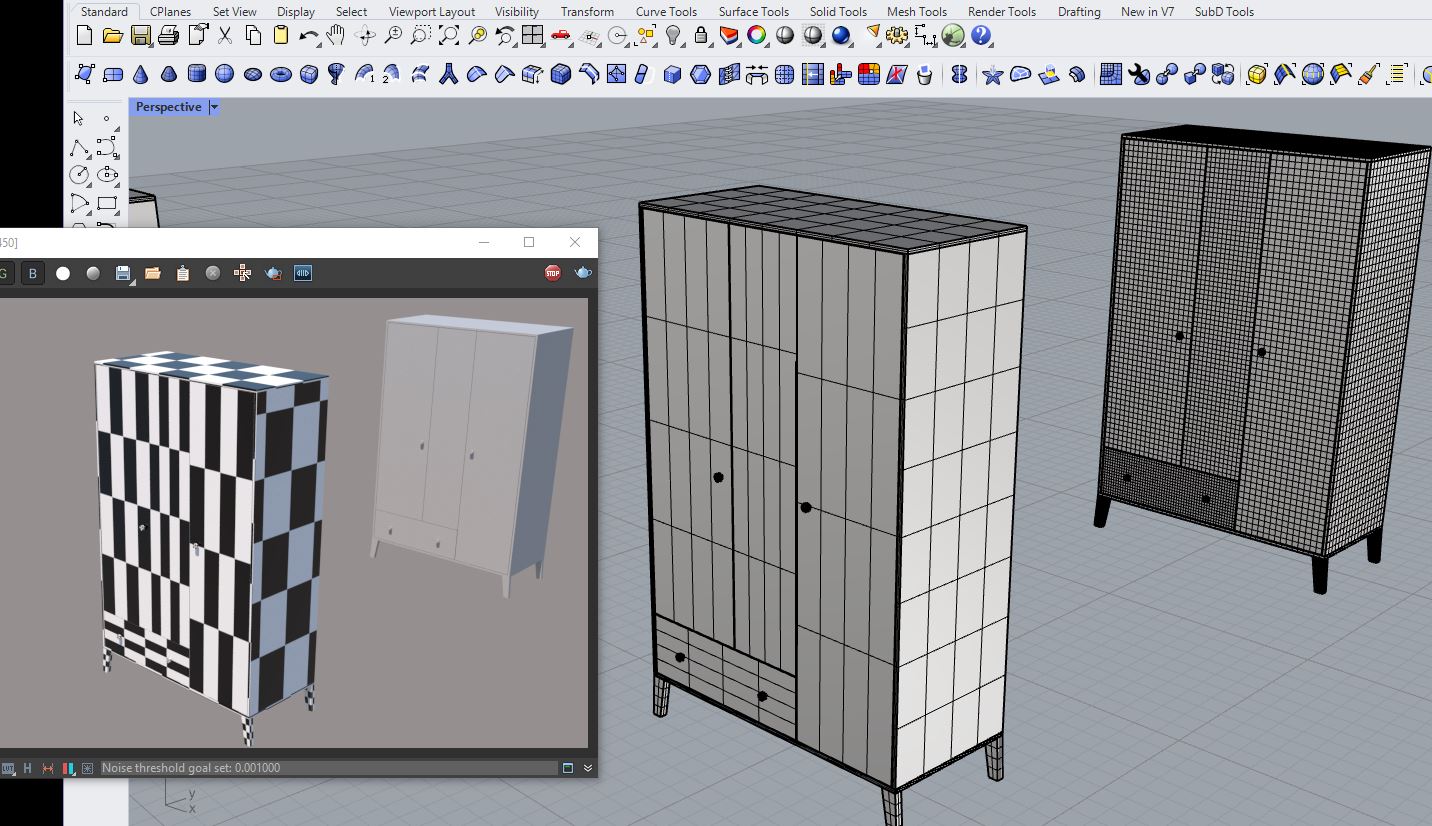Click the lock objects padlock icon
This screenshot has height=826, width=1432.
coord(701,36)
